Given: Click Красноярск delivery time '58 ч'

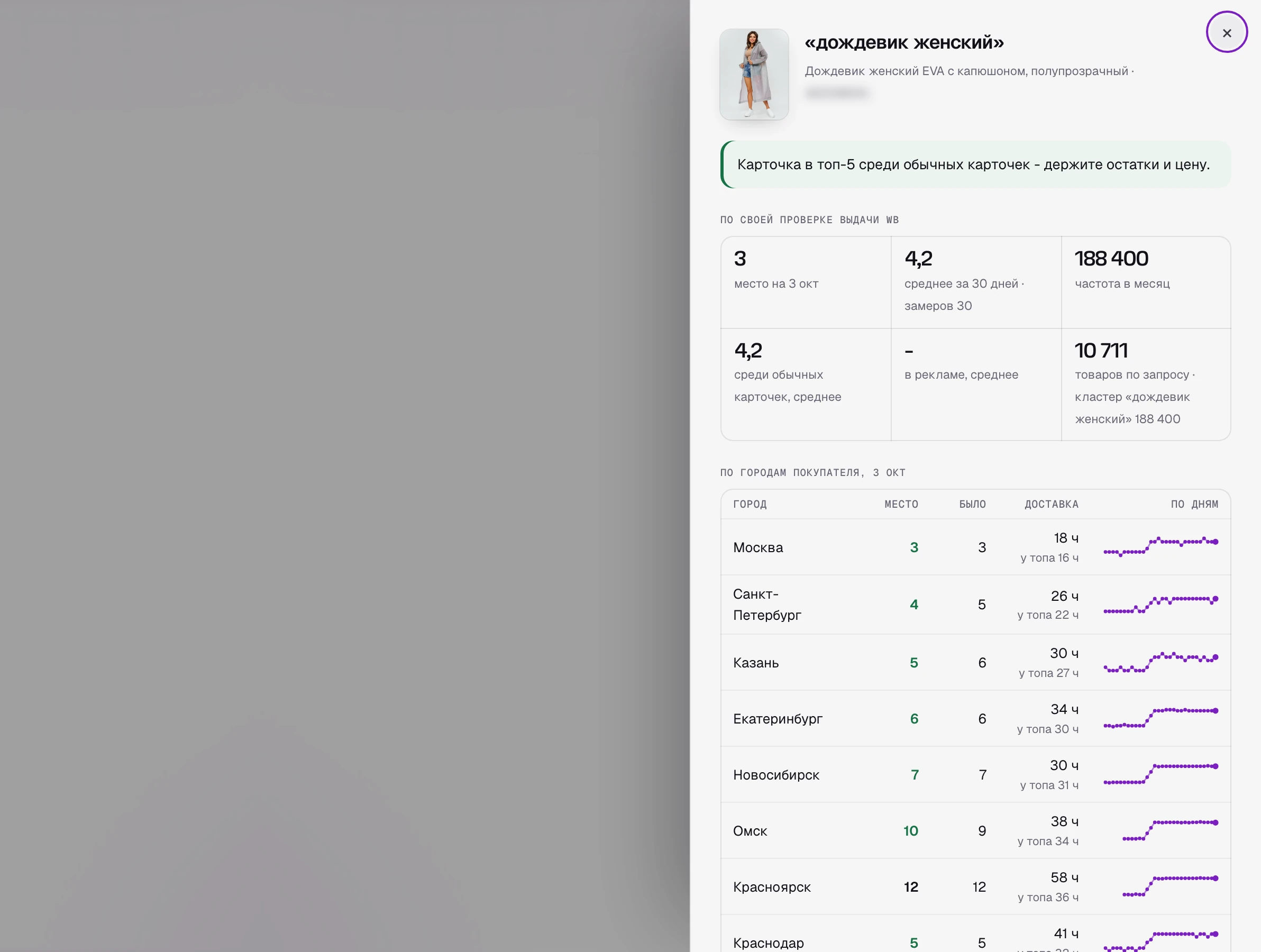Looking at the screenshot, I should click(1064, 877).
